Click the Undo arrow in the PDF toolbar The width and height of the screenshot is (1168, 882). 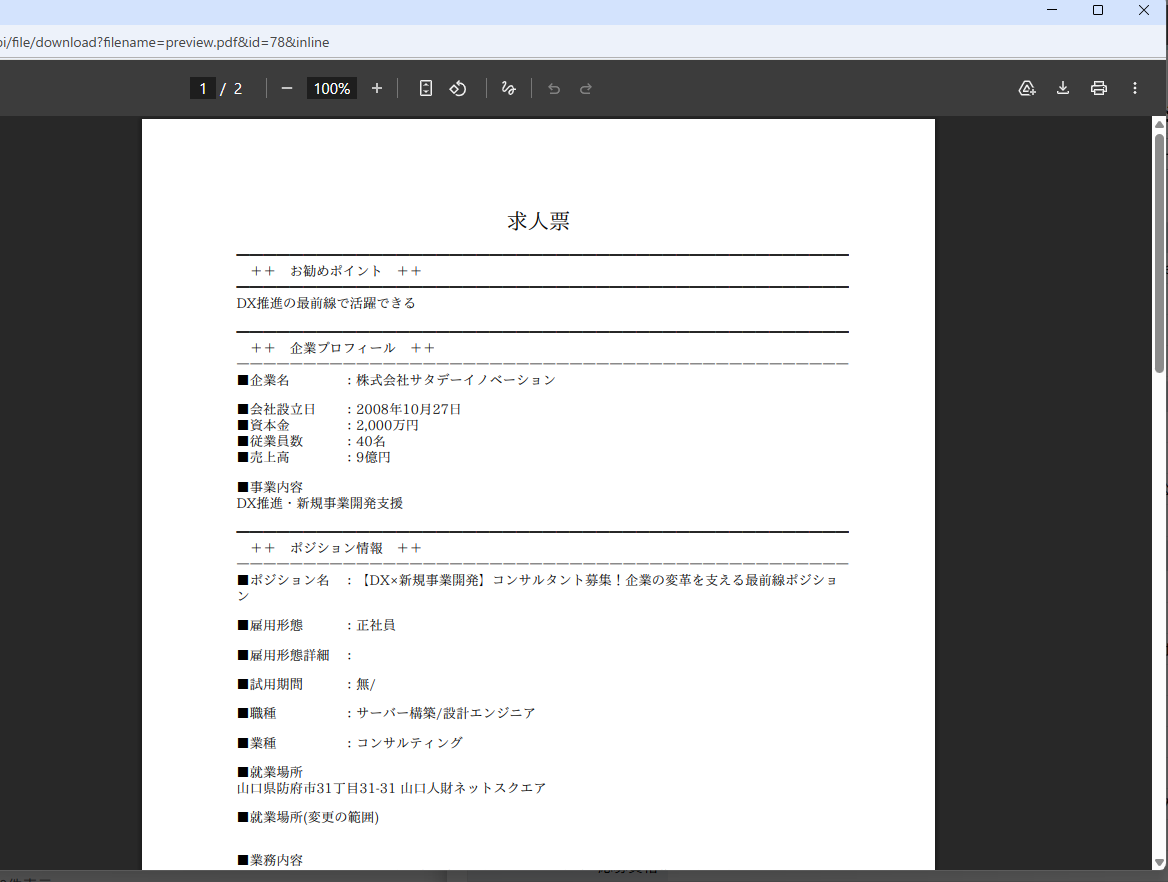[554, 89]
